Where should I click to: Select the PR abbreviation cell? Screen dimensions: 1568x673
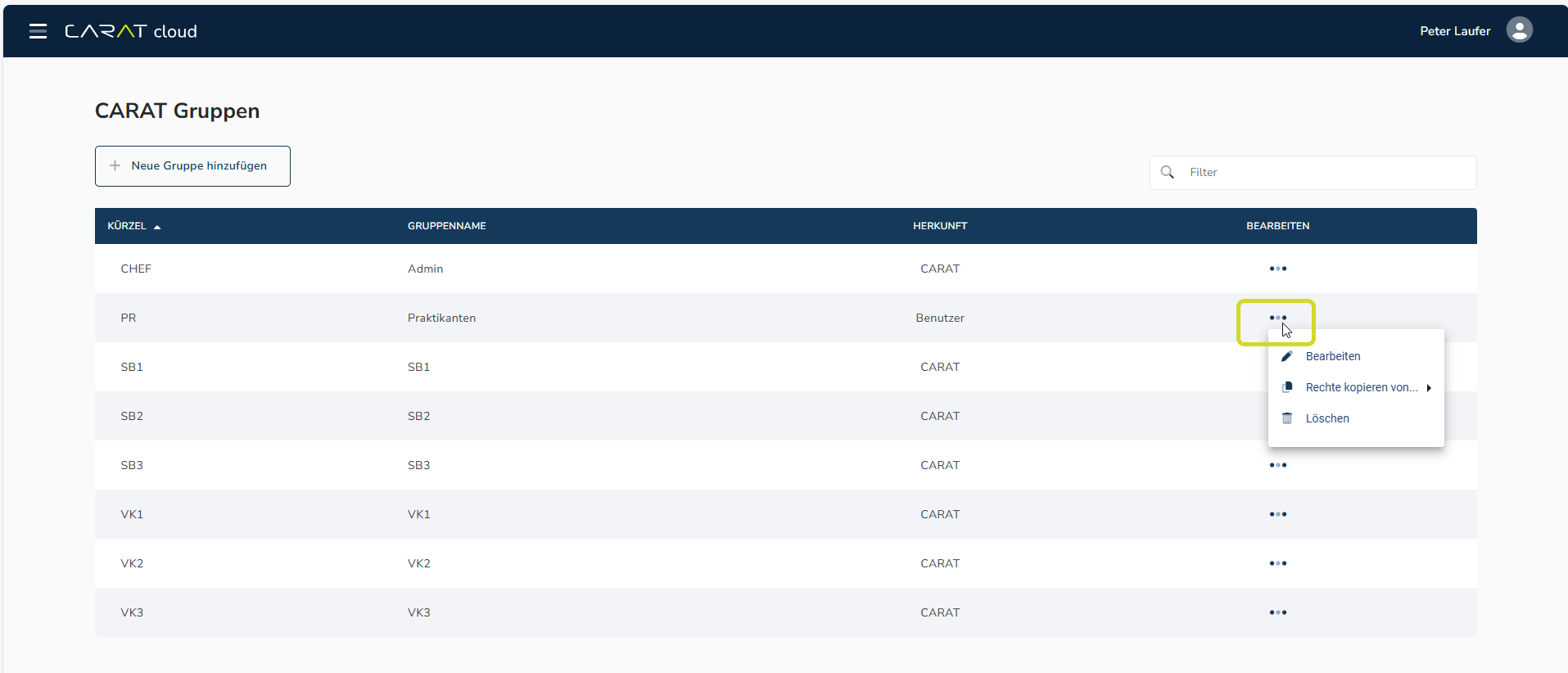(x=129, y=318)
